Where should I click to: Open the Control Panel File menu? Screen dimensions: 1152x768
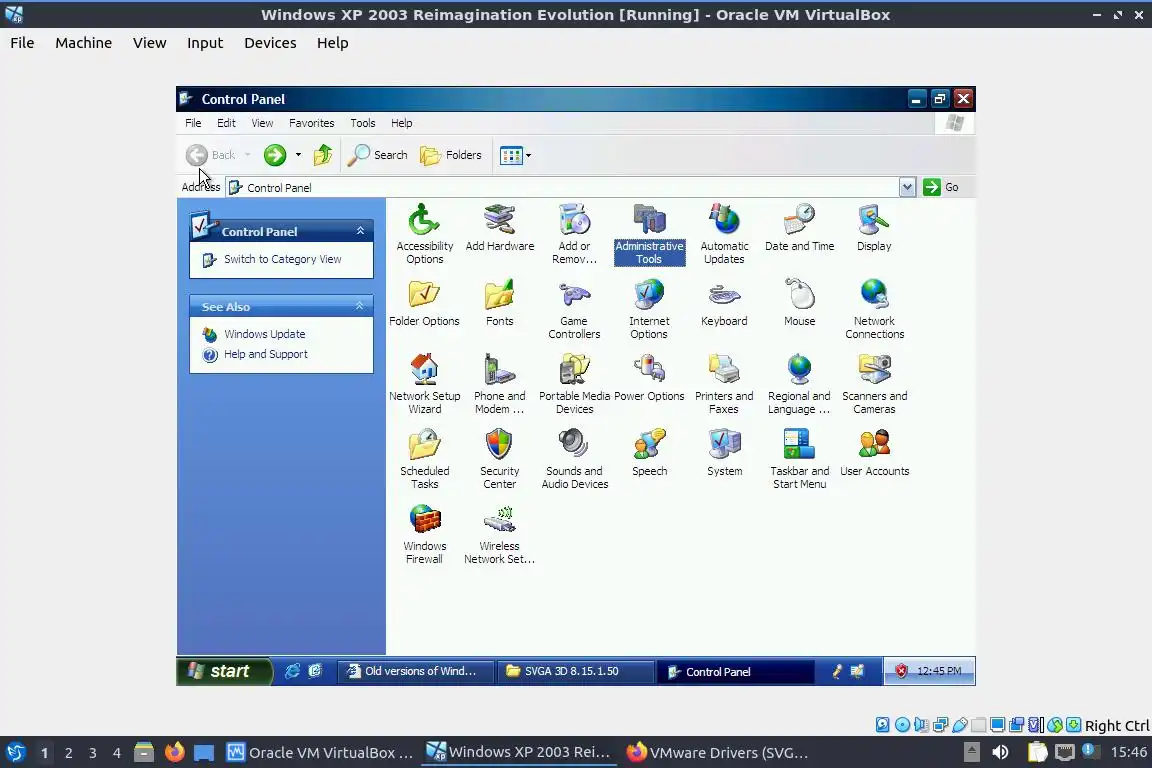[193, 123]
